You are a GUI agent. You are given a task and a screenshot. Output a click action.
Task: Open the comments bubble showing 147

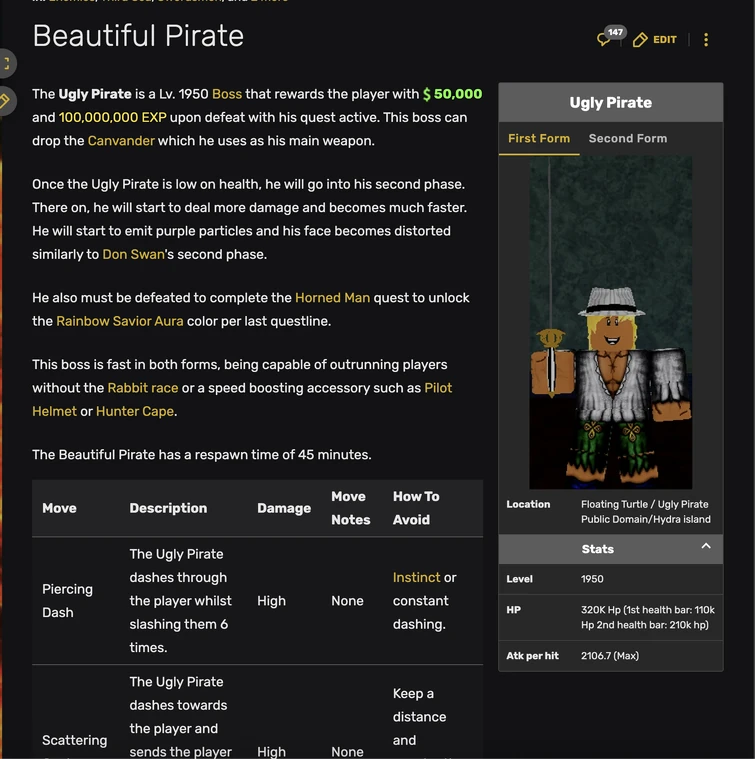606,39
